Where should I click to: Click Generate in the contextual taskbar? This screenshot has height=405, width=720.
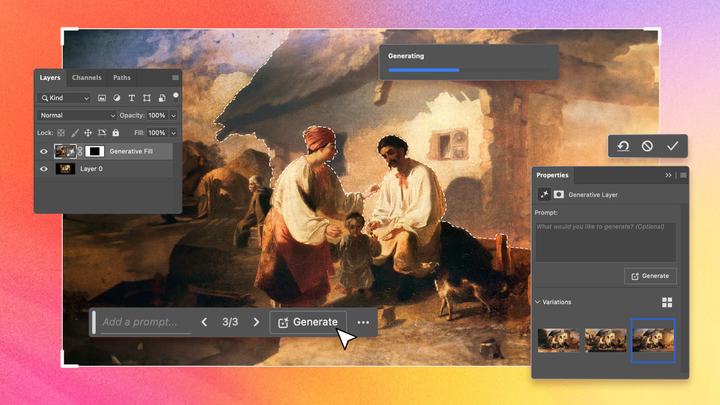tap(308, 322)
